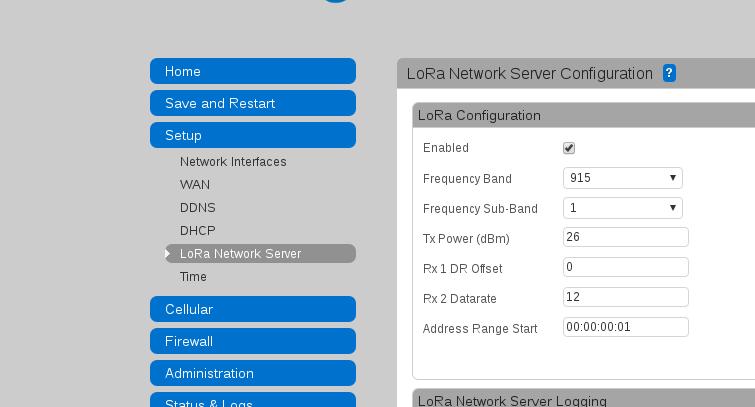Click the arrow marker beside LoRa Network Server

(168, 253)
